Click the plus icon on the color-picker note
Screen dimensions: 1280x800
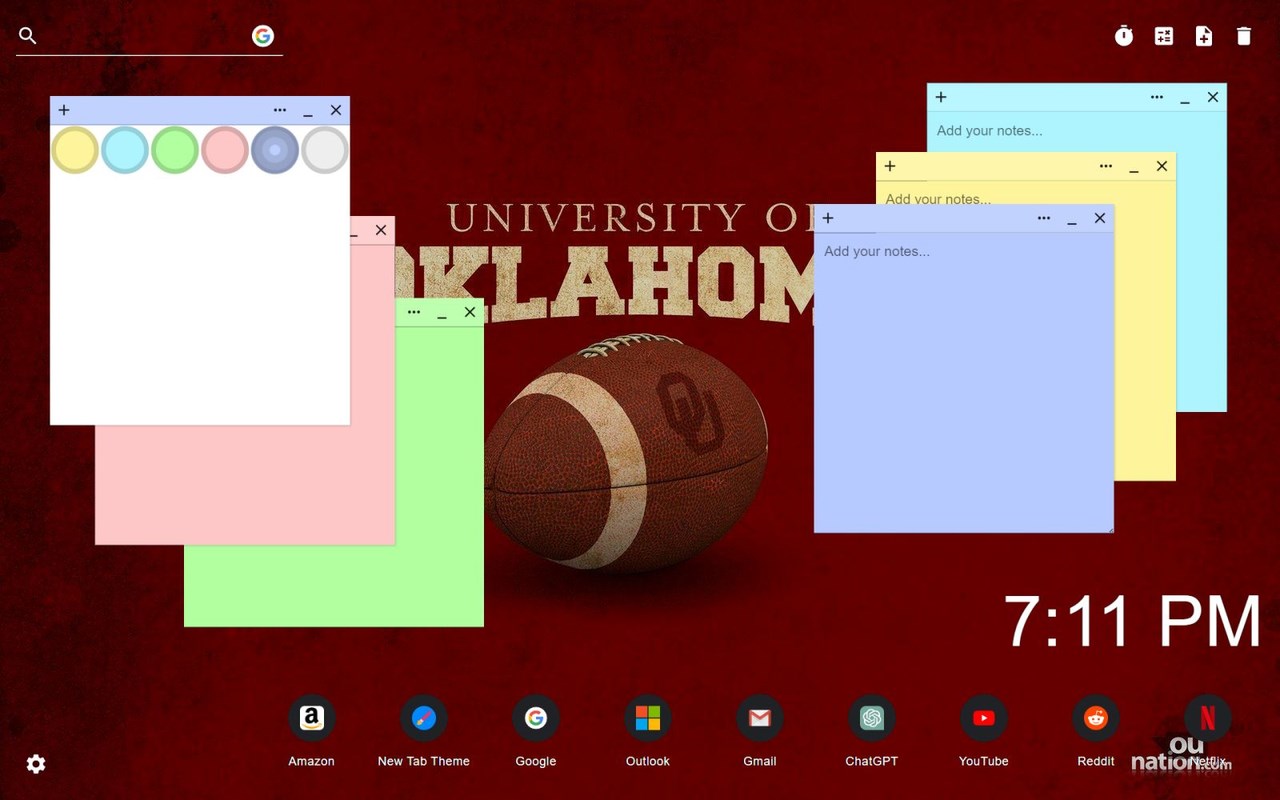(64, 110)
